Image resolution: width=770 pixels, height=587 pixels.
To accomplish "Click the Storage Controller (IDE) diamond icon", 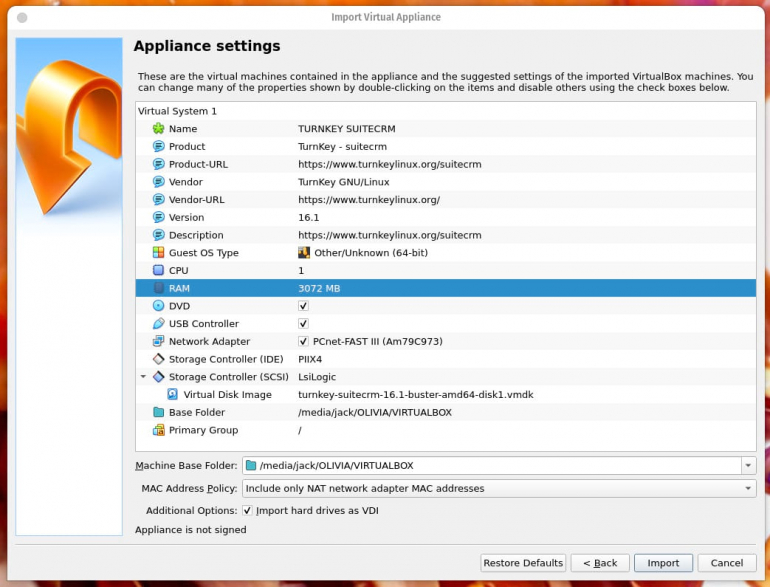I will [158, 359].
